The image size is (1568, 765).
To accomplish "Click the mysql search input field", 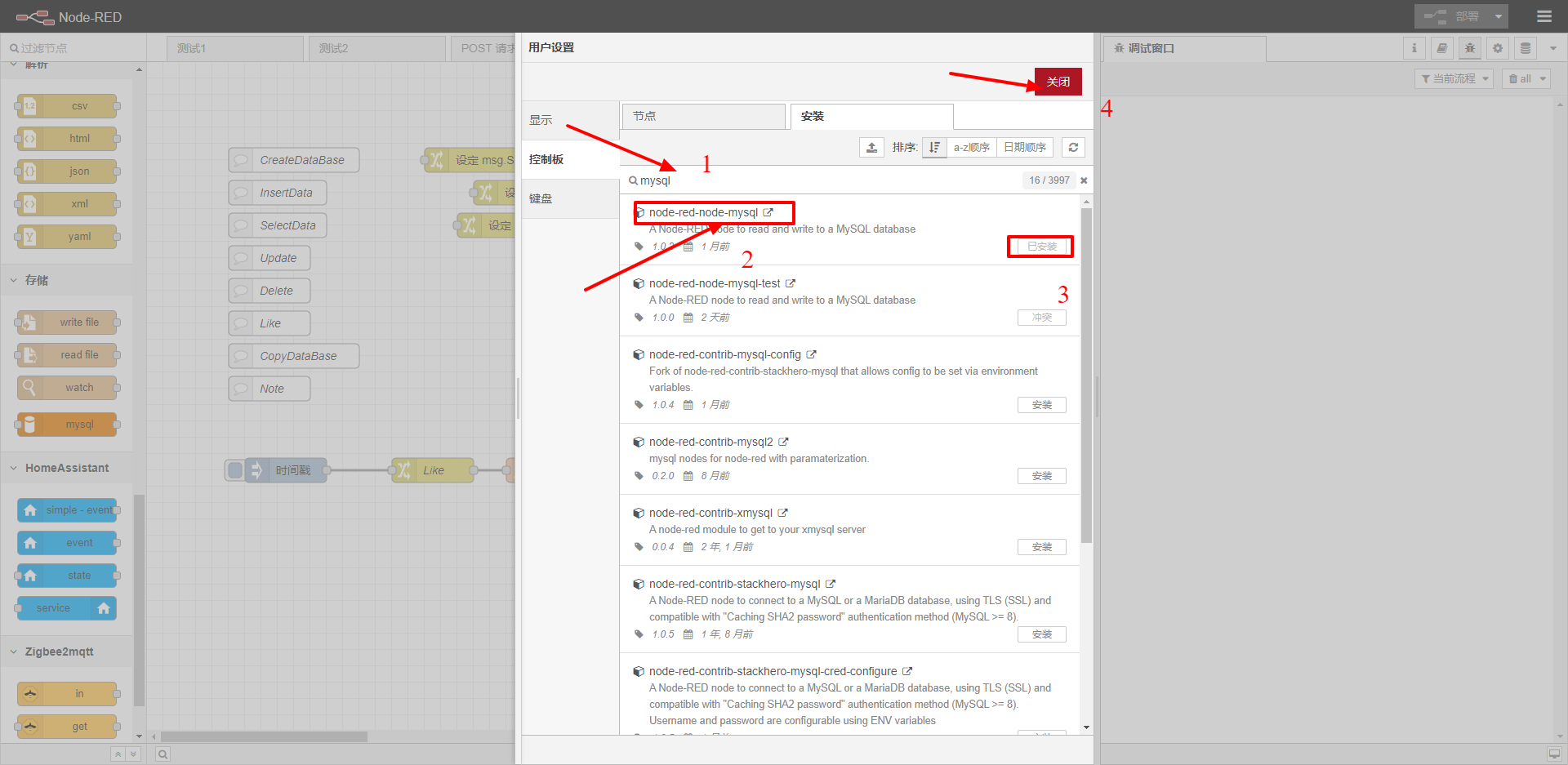I will click(825, 180).
